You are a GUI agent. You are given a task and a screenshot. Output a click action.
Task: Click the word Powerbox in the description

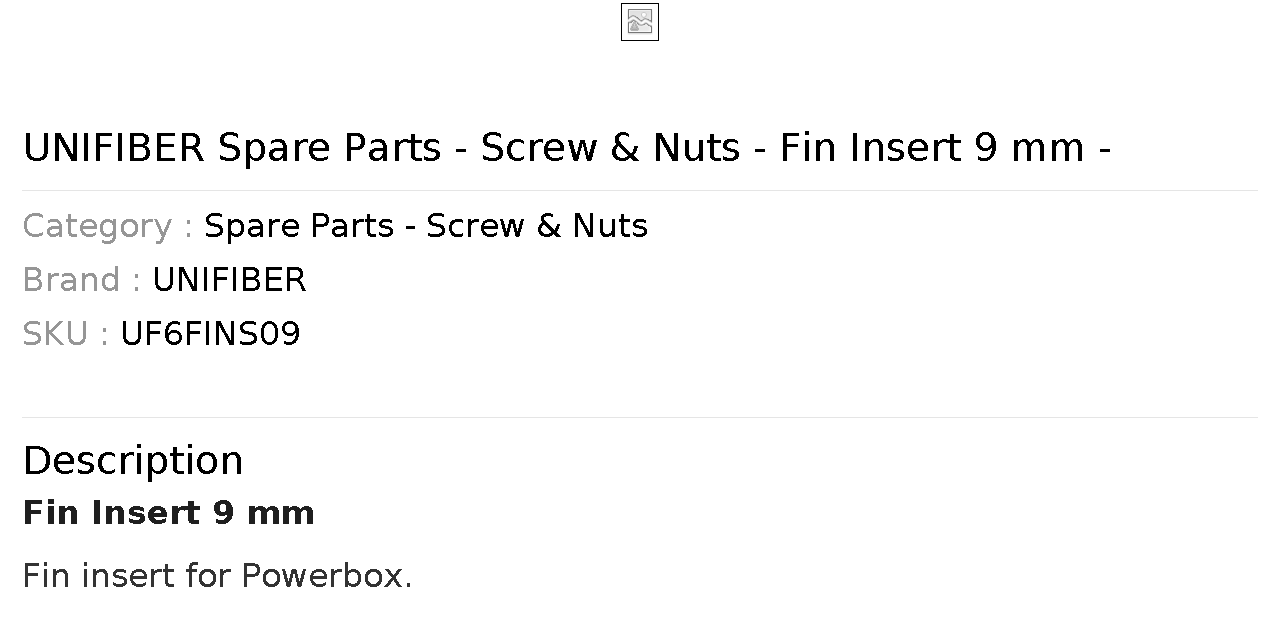pos(327,576)
